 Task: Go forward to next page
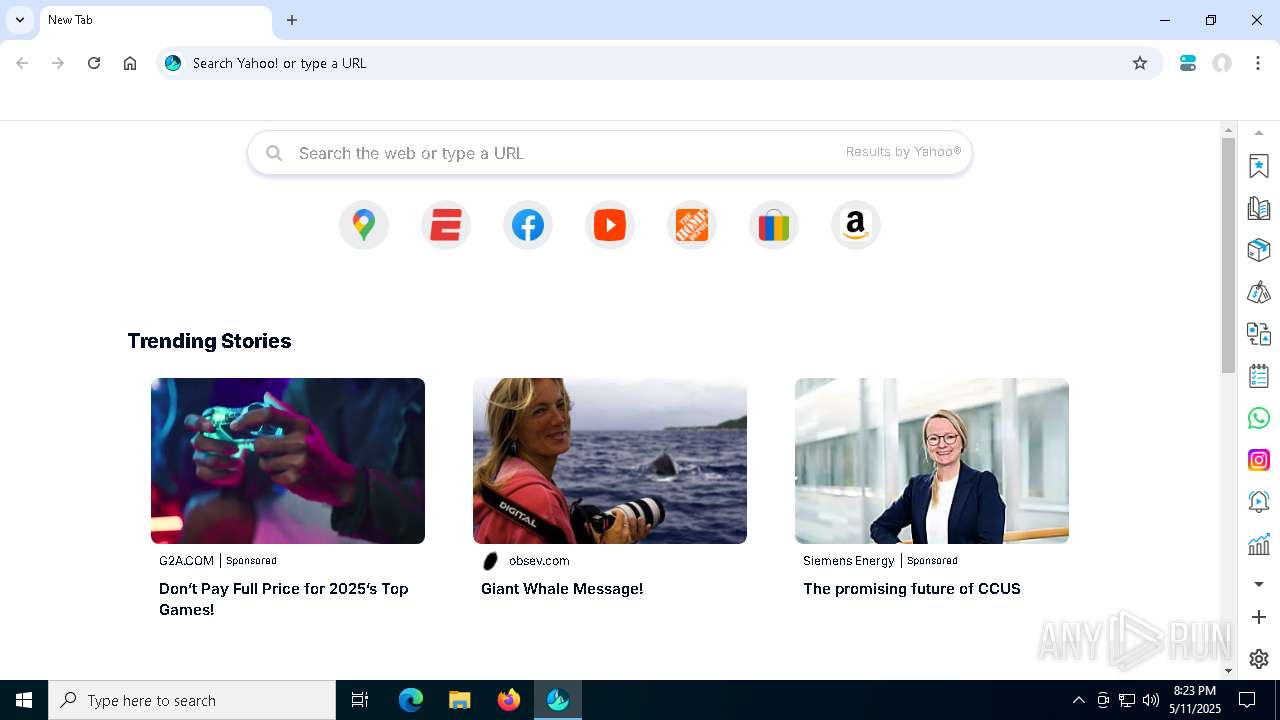[x=58, y=63]
